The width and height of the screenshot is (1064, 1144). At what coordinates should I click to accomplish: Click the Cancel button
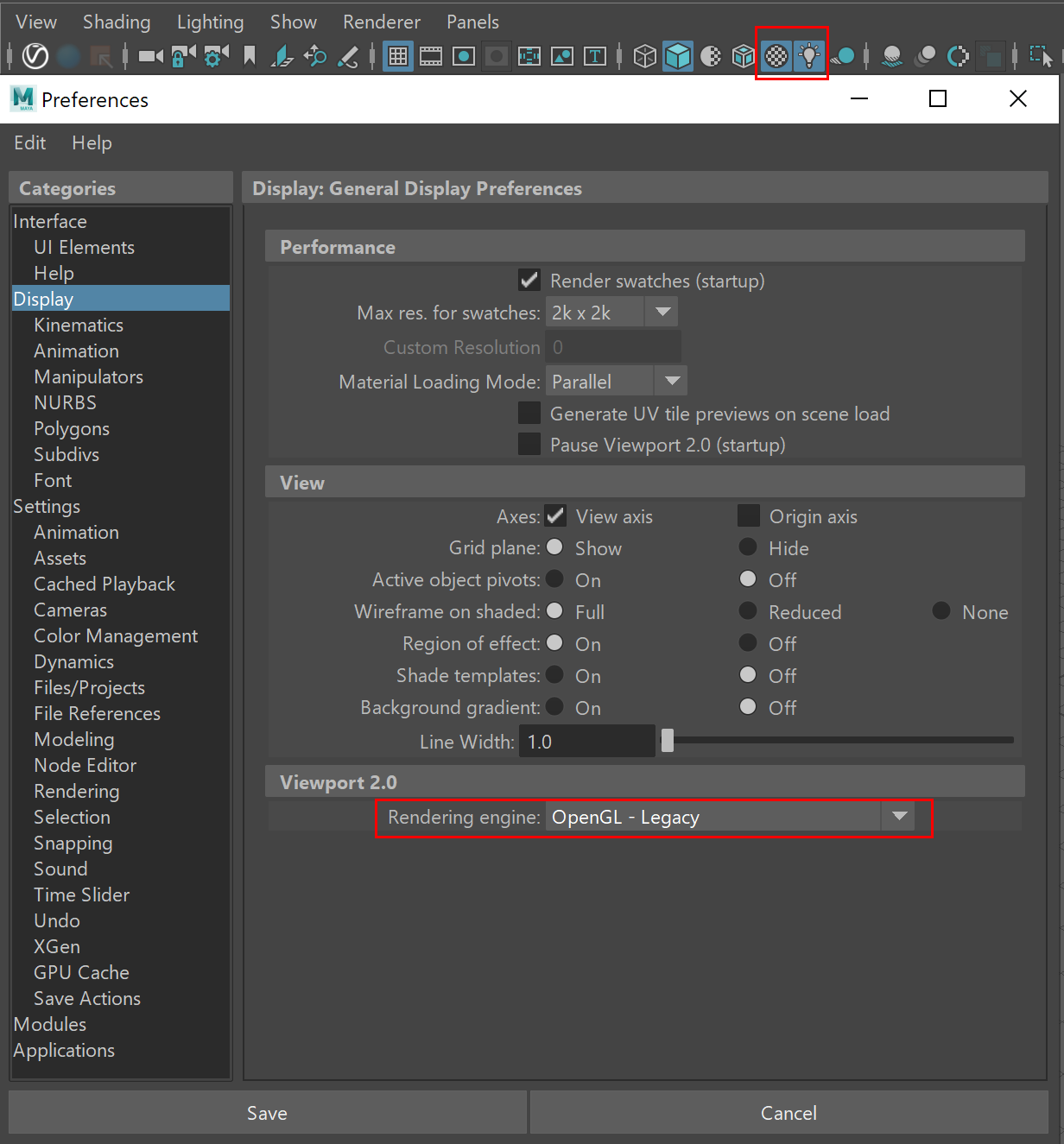(x=789, y=1113)
